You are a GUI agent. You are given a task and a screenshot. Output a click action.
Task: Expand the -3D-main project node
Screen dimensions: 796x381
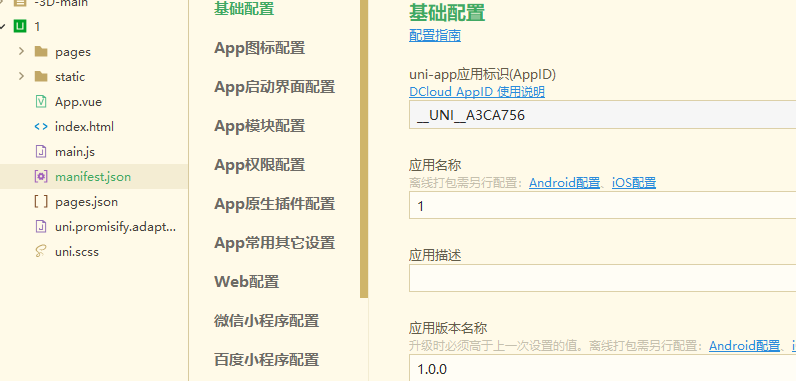coord(3,3)
